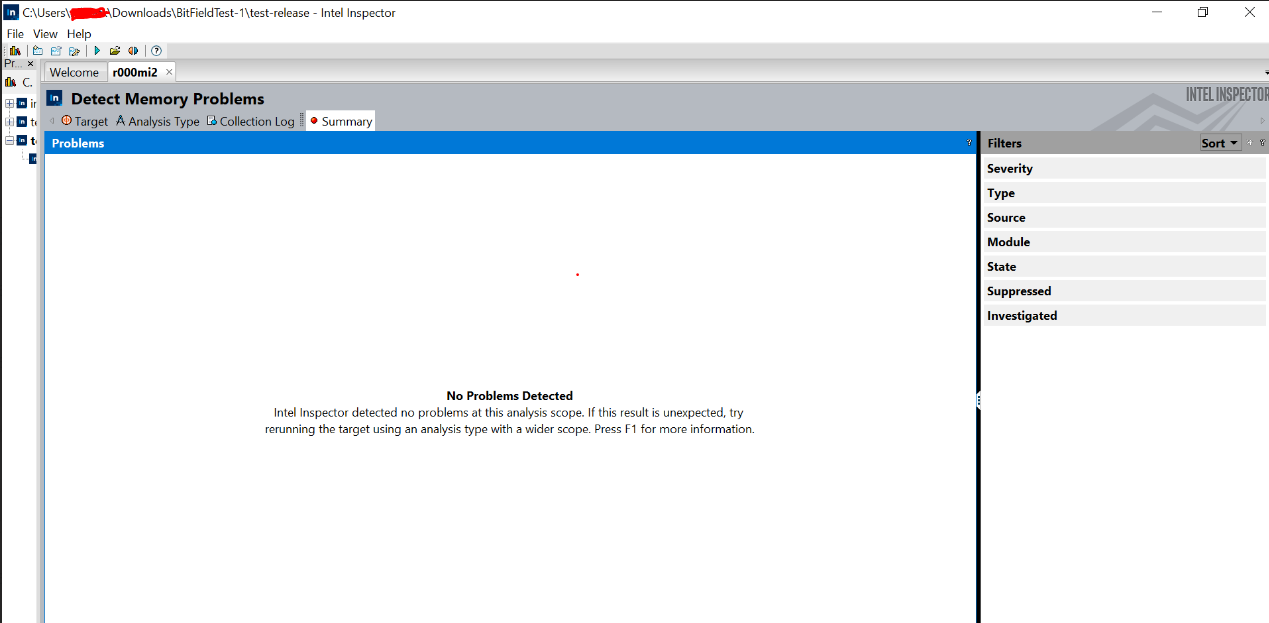Screen dimensions: 1269x623
Task: Select the project navigator chart icon
Action: click(10, 81)
